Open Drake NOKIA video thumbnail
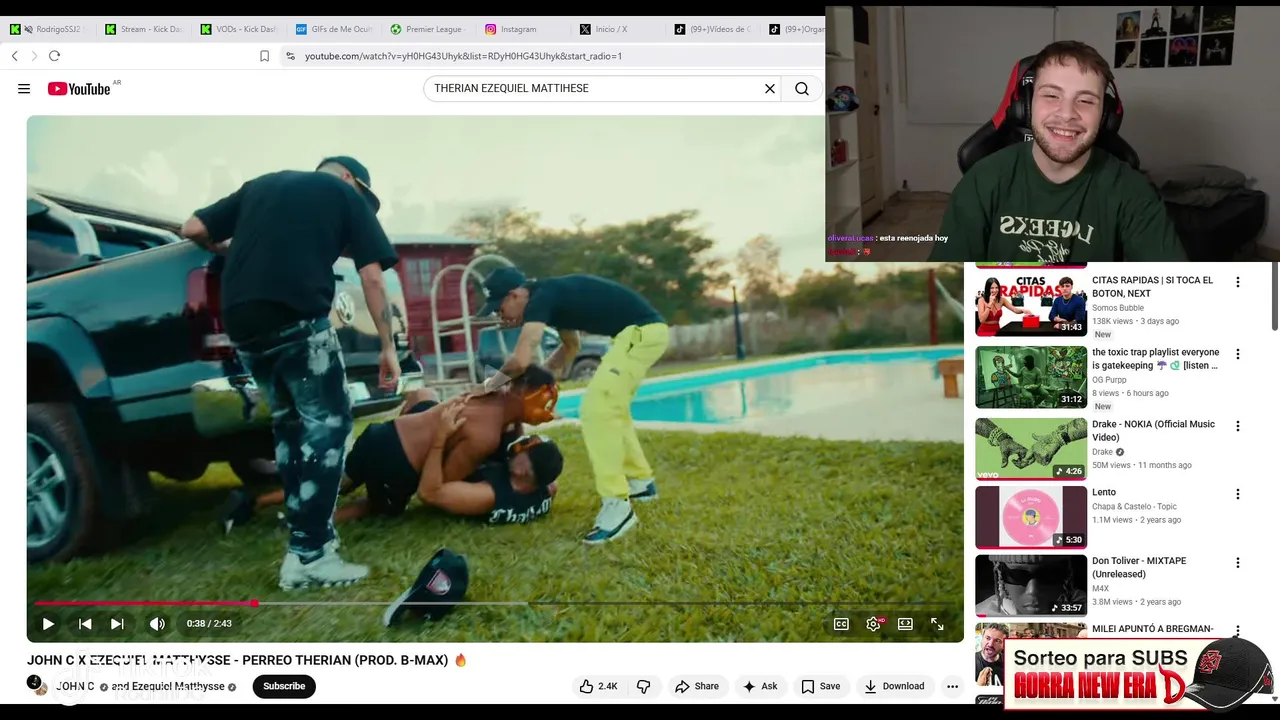The width and height of the screenshot is (1280, 720). point(1031,449)
